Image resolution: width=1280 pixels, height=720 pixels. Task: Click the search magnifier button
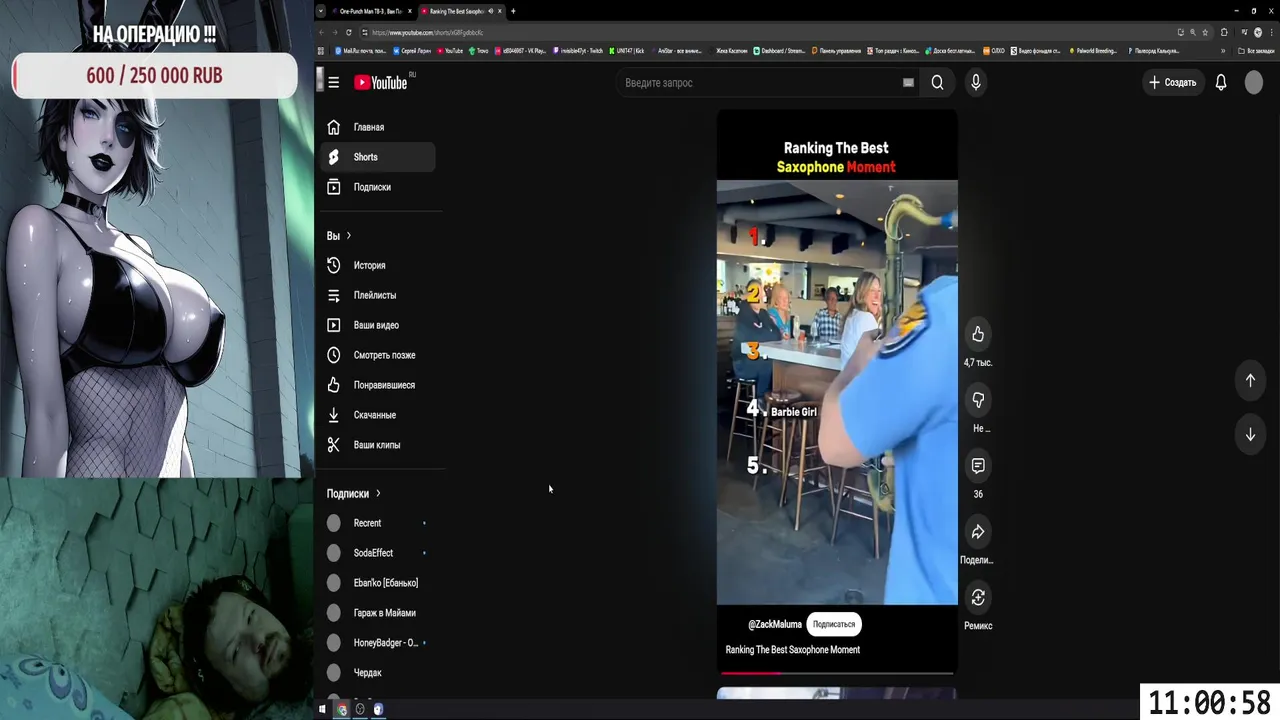tap(937, 83)
